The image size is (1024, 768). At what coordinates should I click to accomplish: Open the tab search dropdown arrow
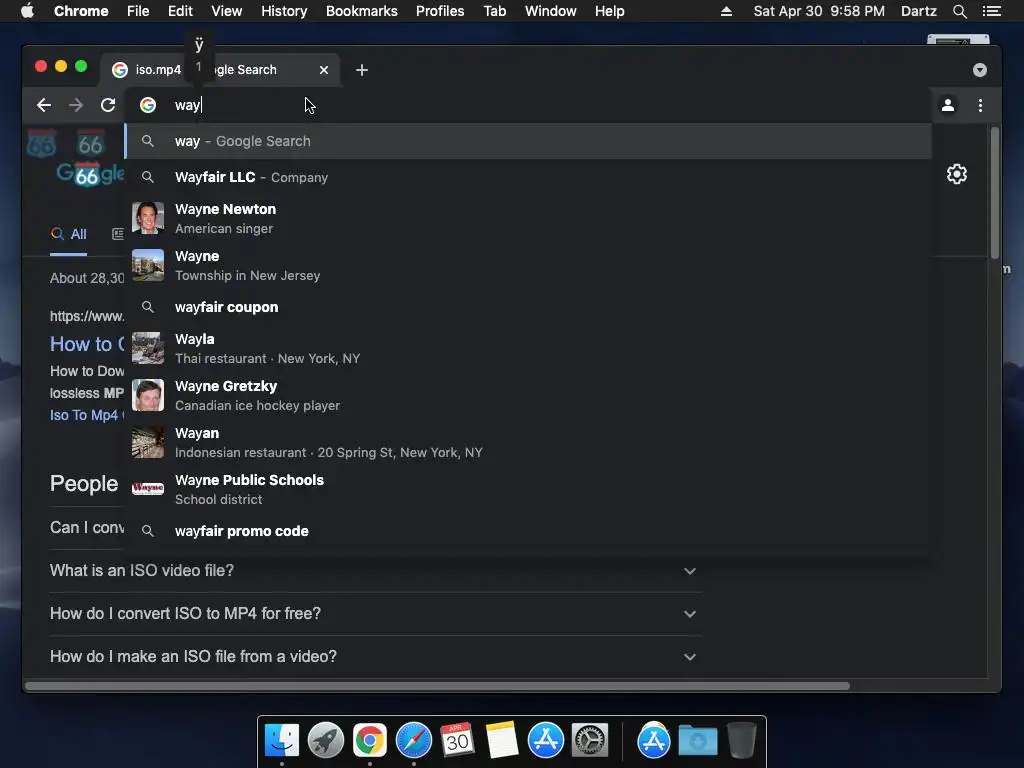(x=980, y=70)
